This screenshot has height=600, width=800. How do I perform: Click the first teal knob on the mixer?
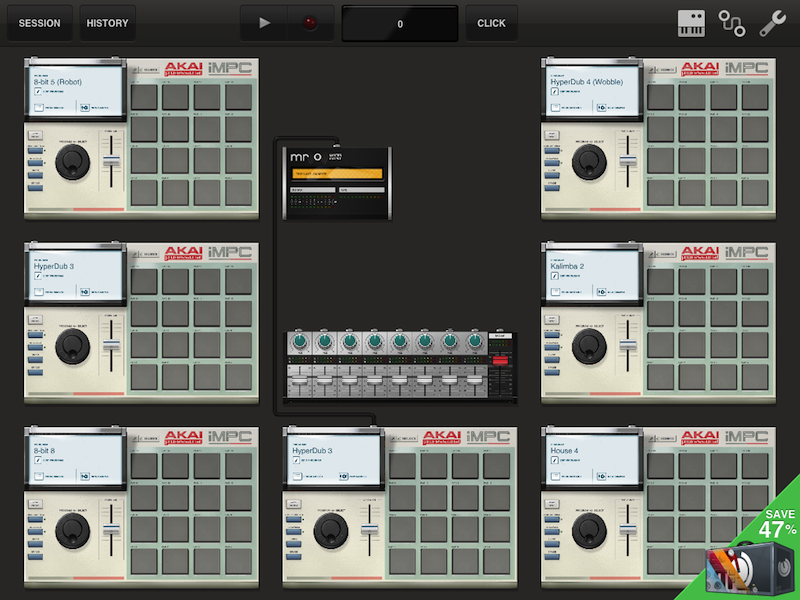point(299,341)
